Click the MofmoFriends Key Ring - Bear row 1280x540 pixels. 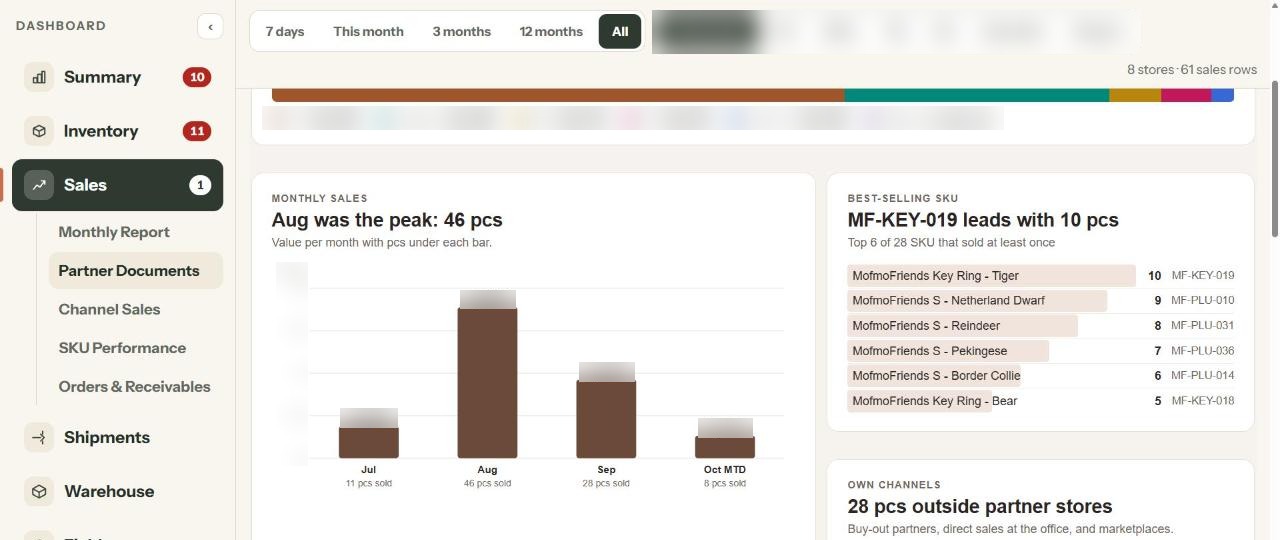[x=1041, y=401]
